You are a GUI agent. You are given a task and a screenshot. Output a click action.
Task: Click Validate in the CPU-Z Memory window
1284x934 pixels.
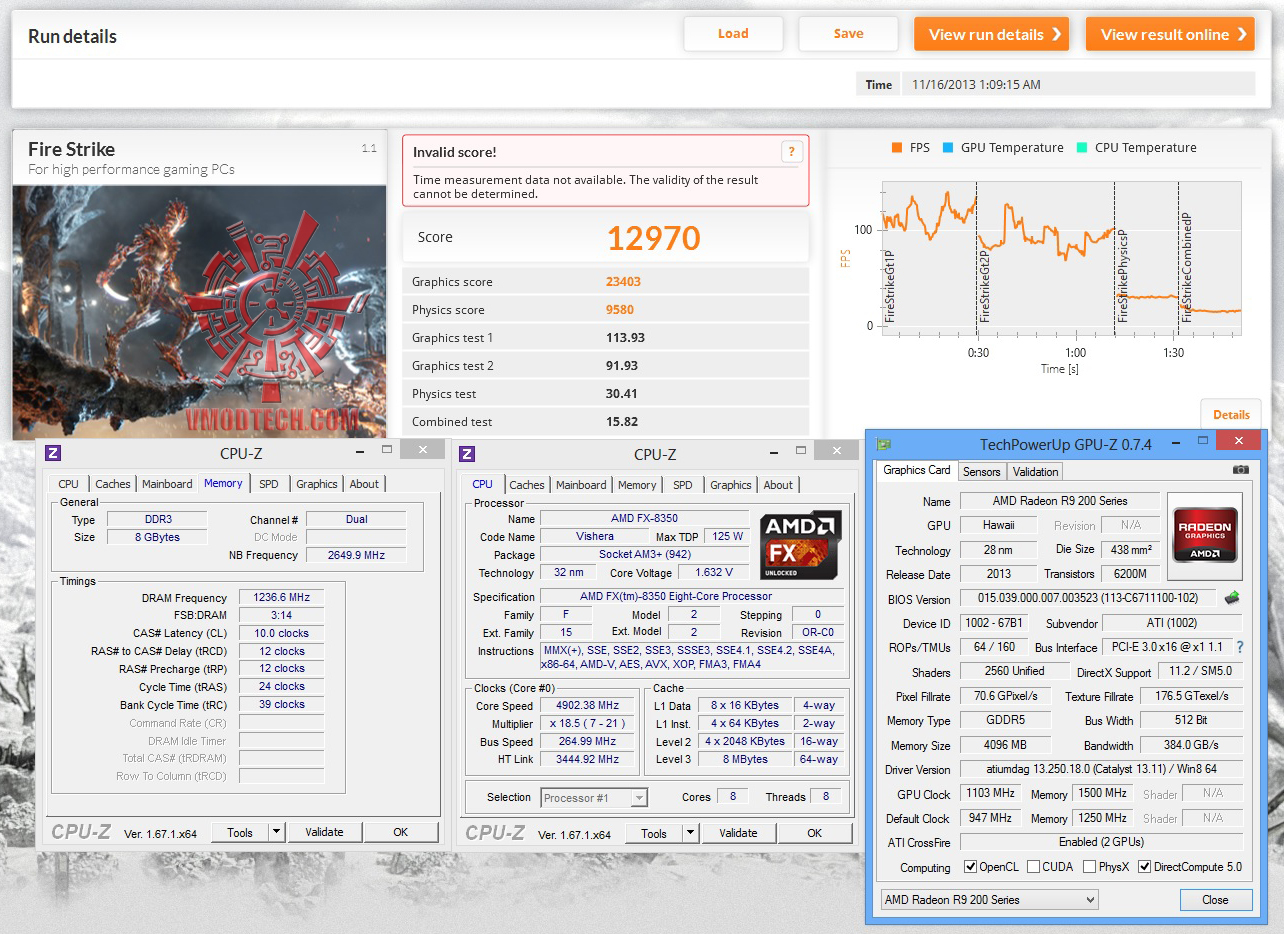pyautogui.click(x=324, y=832)
